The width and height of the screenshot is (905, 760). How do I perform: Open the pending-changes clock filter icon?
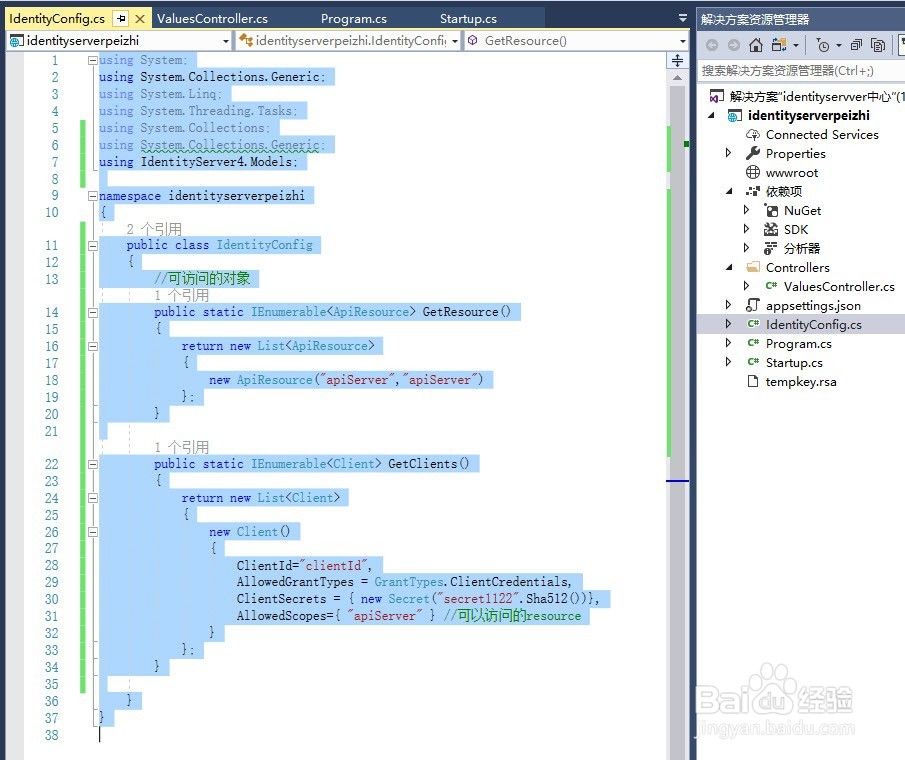tap(824, 45)
